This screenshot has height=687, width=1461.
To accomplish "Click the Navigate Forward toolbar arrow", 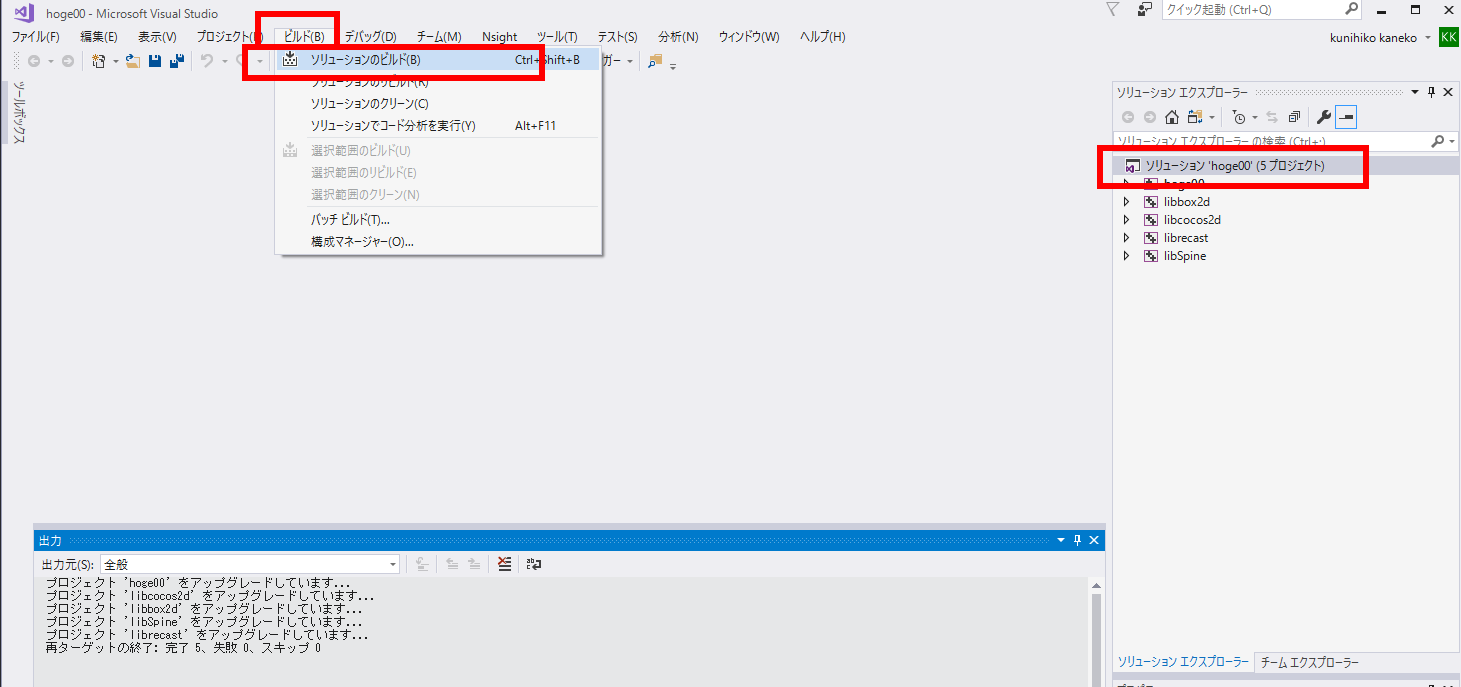I will [68, 61].
